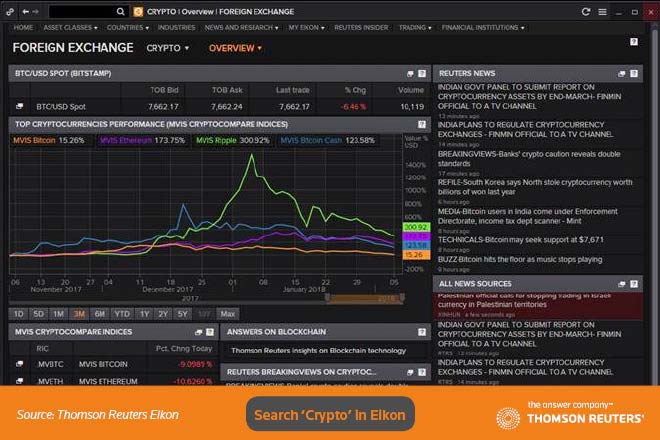
Task: Select the 1M chart range
Action: [x=59, y=314]
